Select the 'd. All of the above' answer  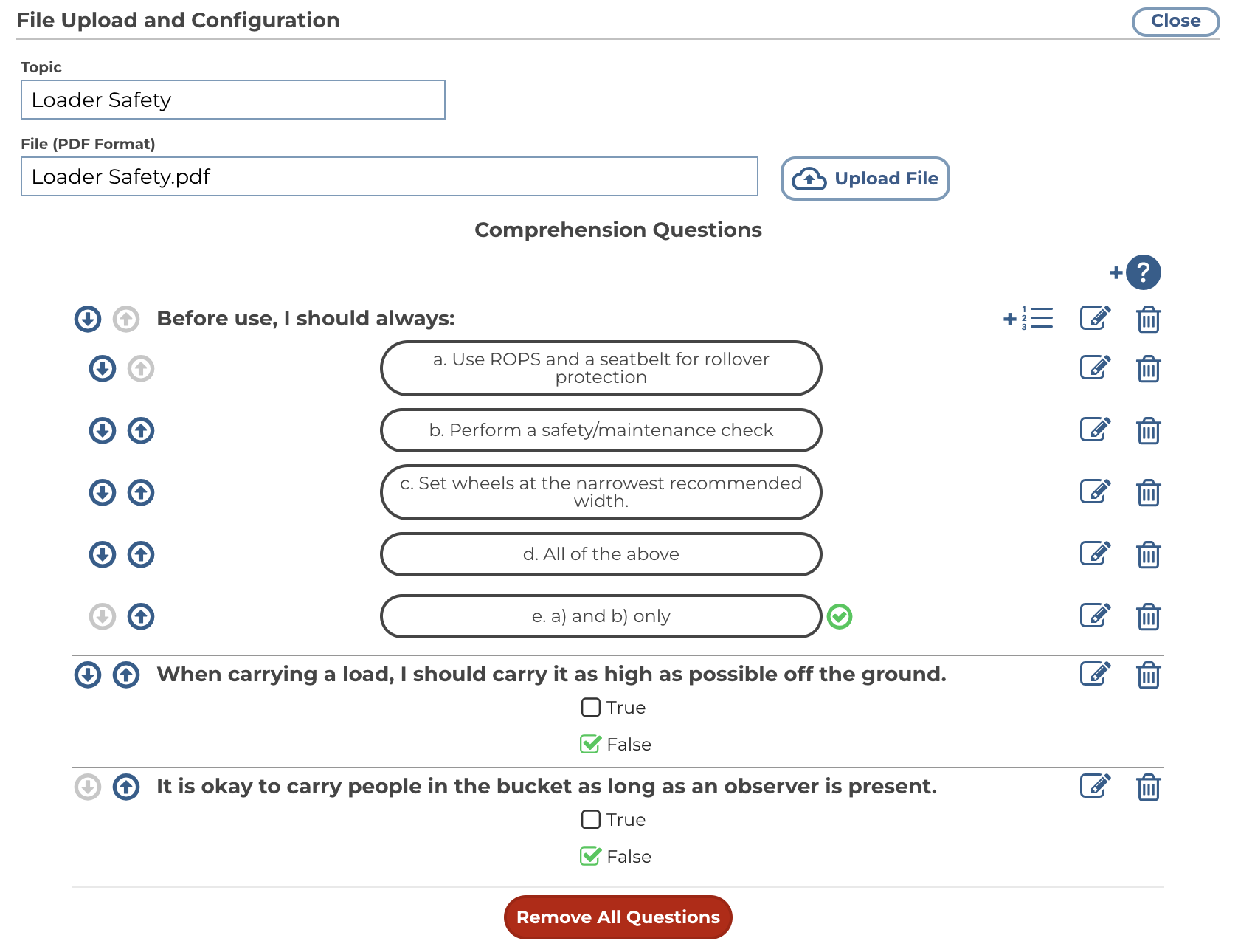click(x=601, y=554)
